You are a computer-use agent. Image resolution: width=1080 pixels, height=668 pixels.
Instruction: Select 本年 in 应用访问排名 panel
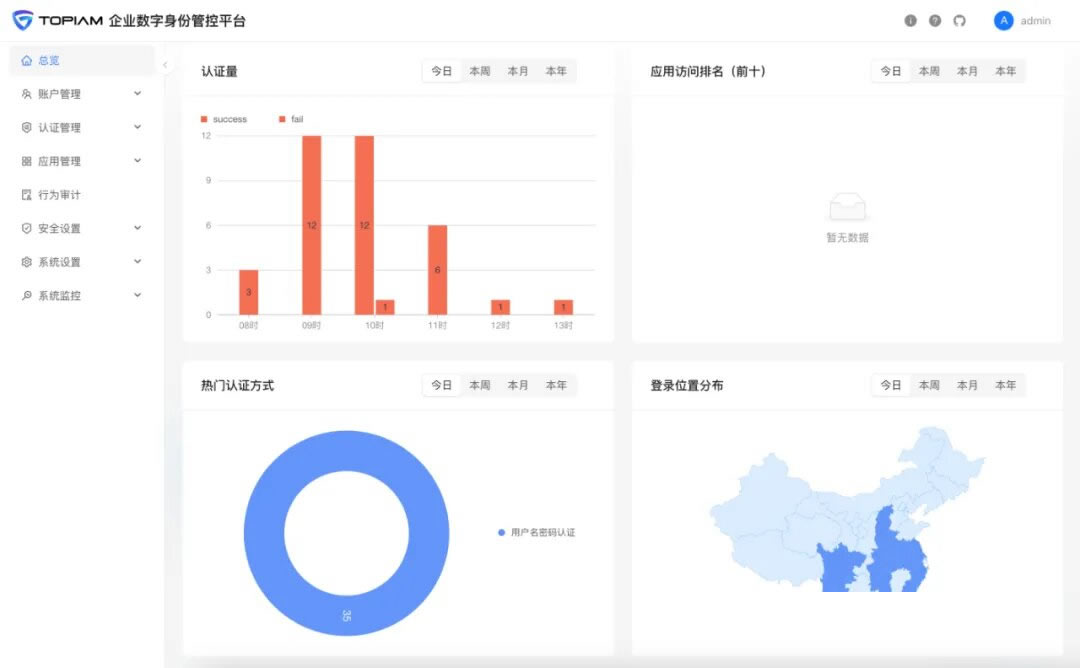coord(1006,71)
